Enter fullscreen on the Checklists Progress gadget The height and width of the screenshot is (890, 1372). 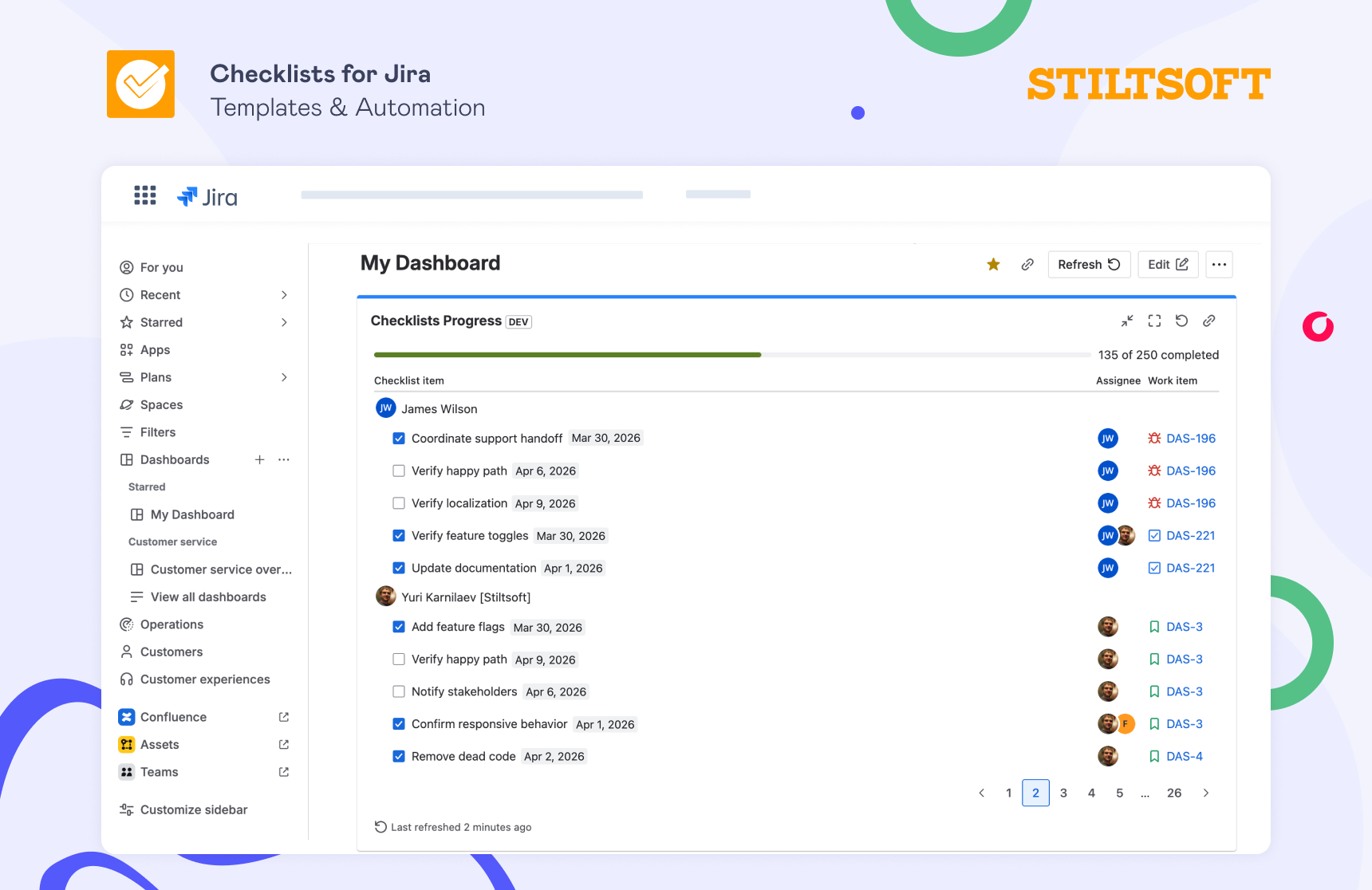tap(1154, 321)
